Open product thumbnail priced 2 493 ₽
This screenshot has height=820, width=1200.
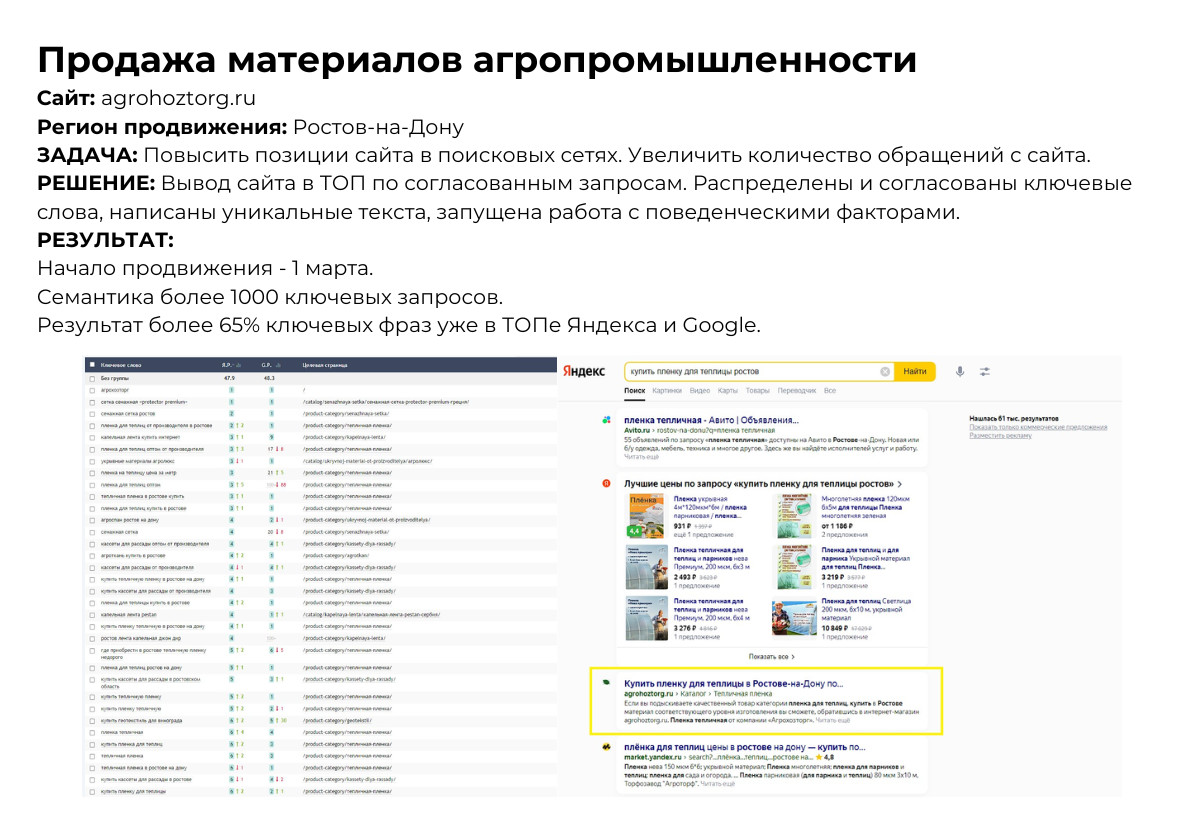coord(646,567)
